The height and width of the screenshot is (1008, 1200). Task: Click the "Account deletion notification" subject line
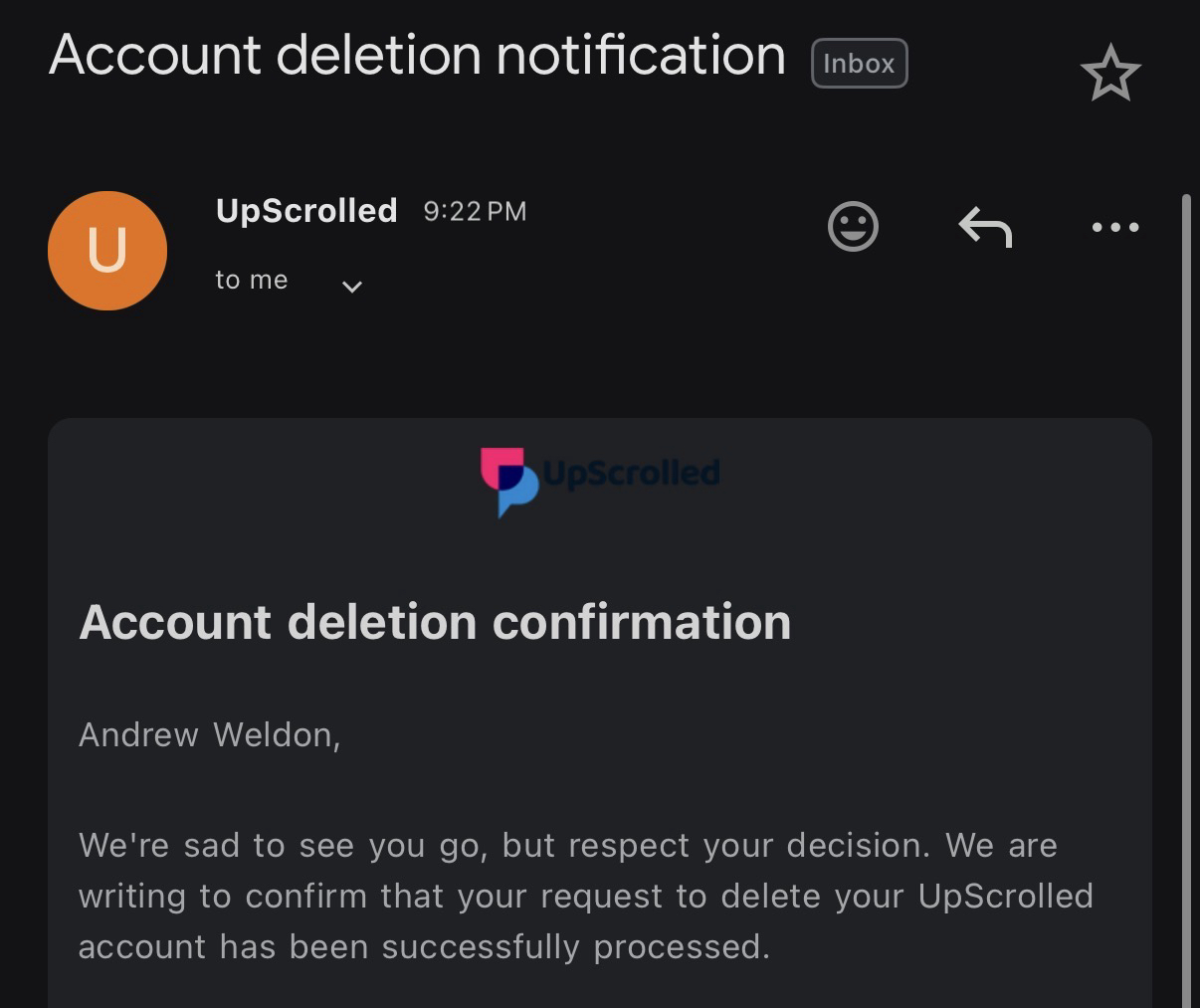[417, 56]
